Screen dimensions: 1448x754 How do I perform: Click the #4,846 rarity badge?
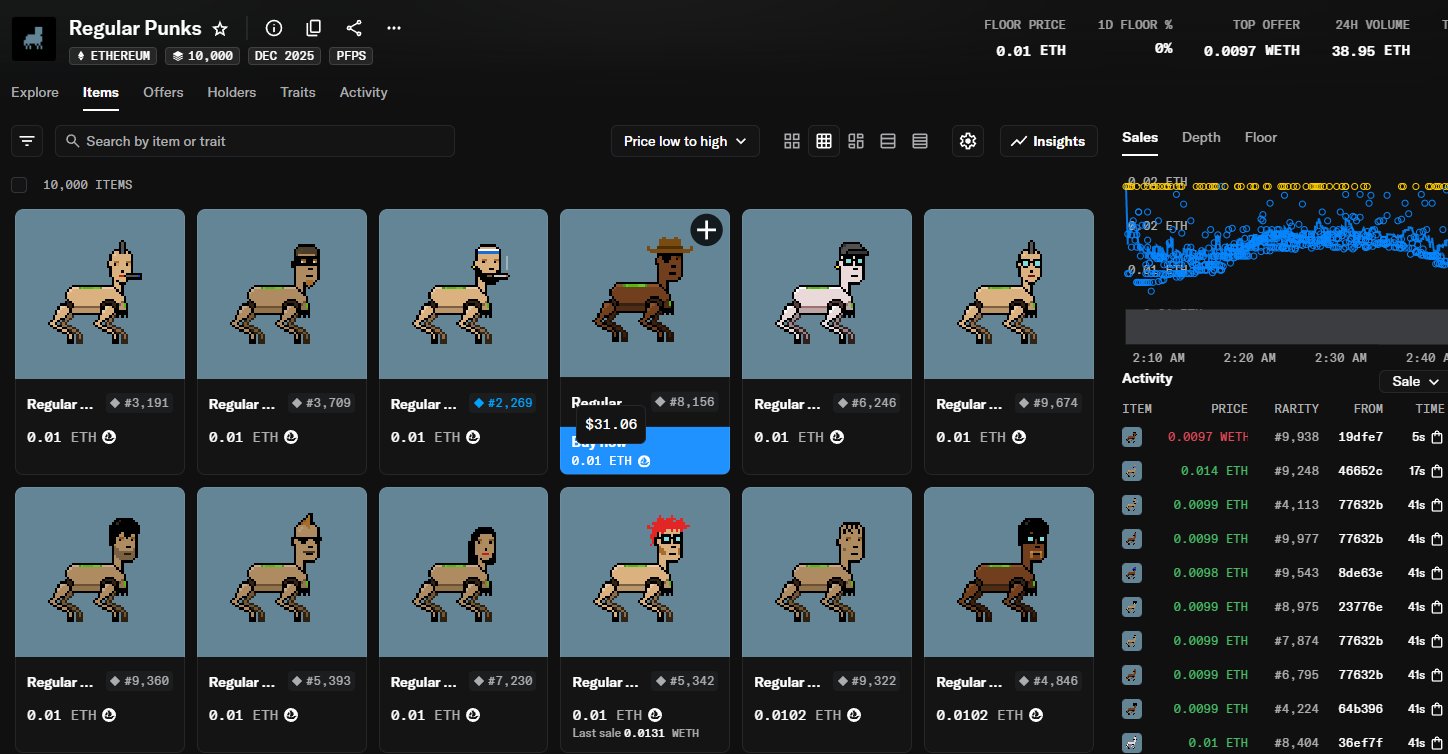1050,681
